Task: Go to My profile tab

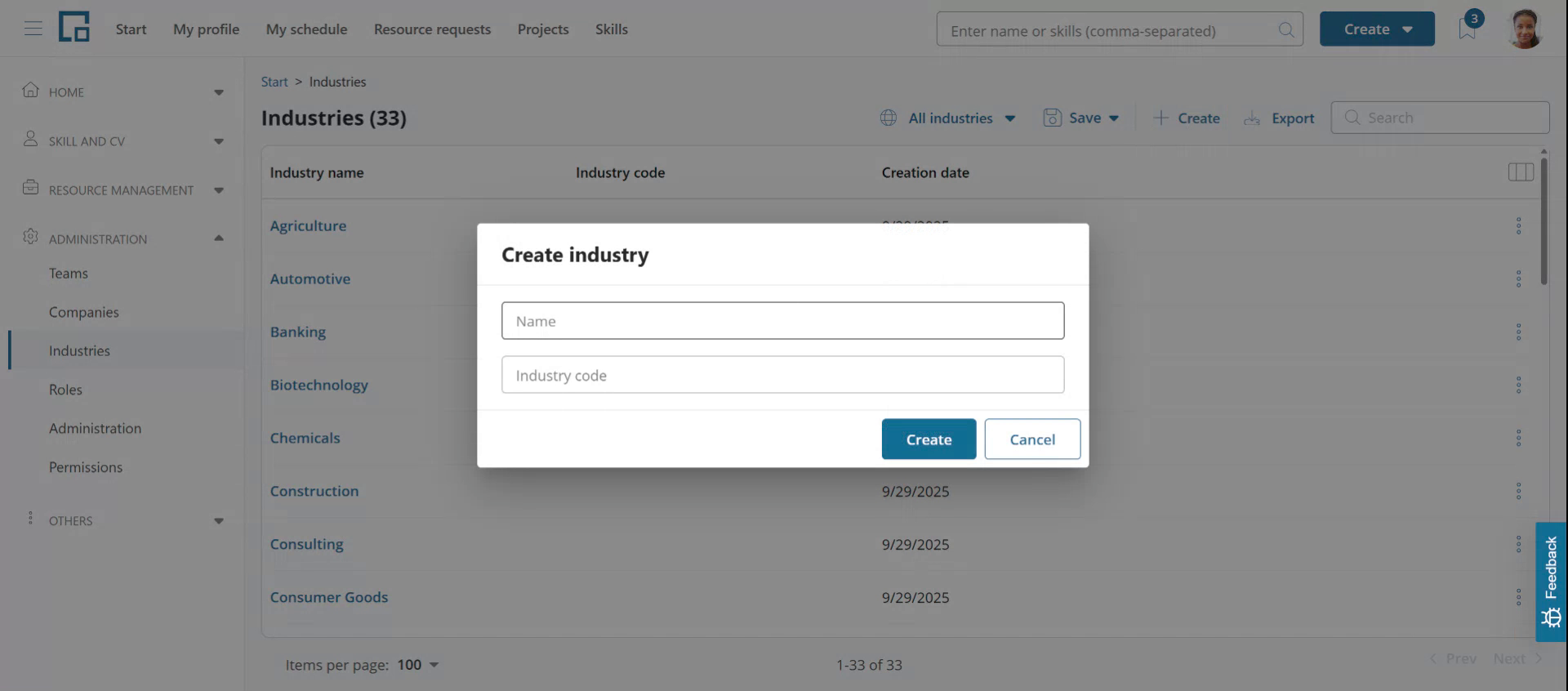Action: click(206, 29)
